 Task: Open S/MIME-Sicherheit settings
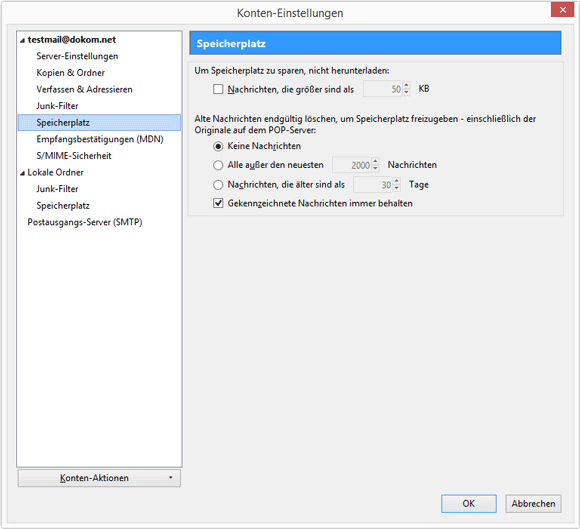(74, 156)
